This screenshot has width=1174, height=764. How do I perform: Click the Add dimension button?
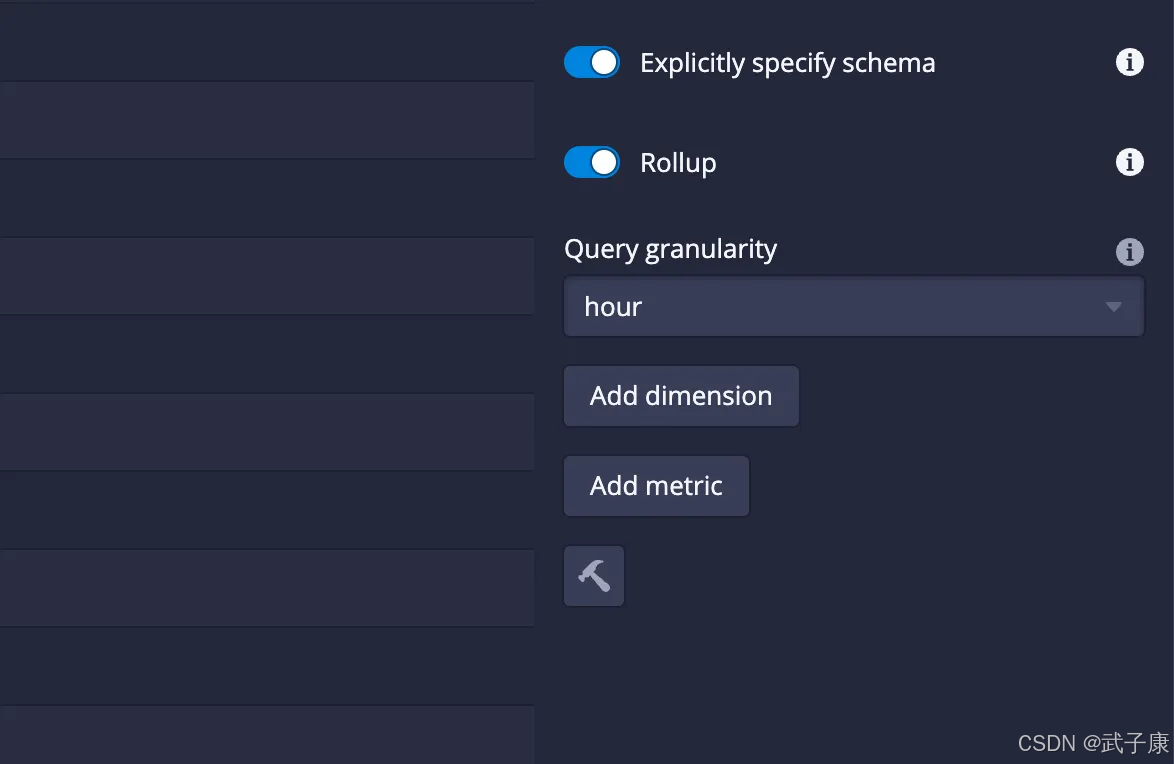pos(681,396)
